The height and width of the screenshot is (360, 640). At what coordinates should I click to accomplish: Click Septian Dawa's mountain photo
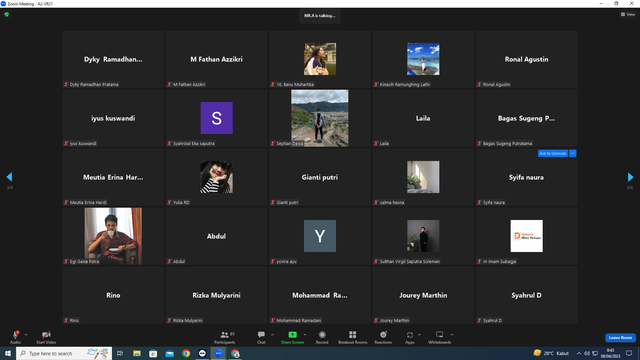pyautogui.click(x=320, y=118)
